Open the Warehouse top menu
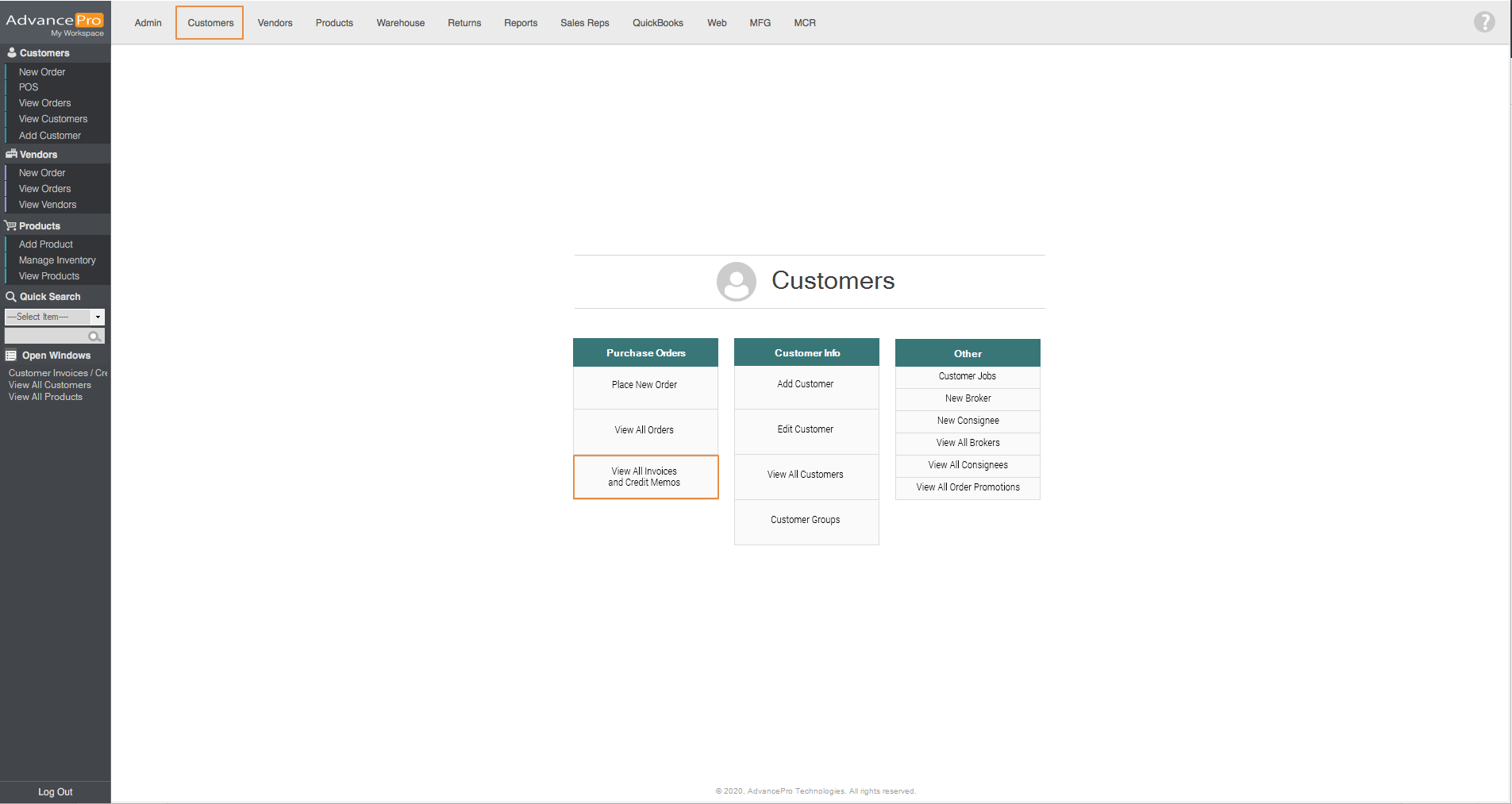1512x804 pixels. (x=400, y=23)
